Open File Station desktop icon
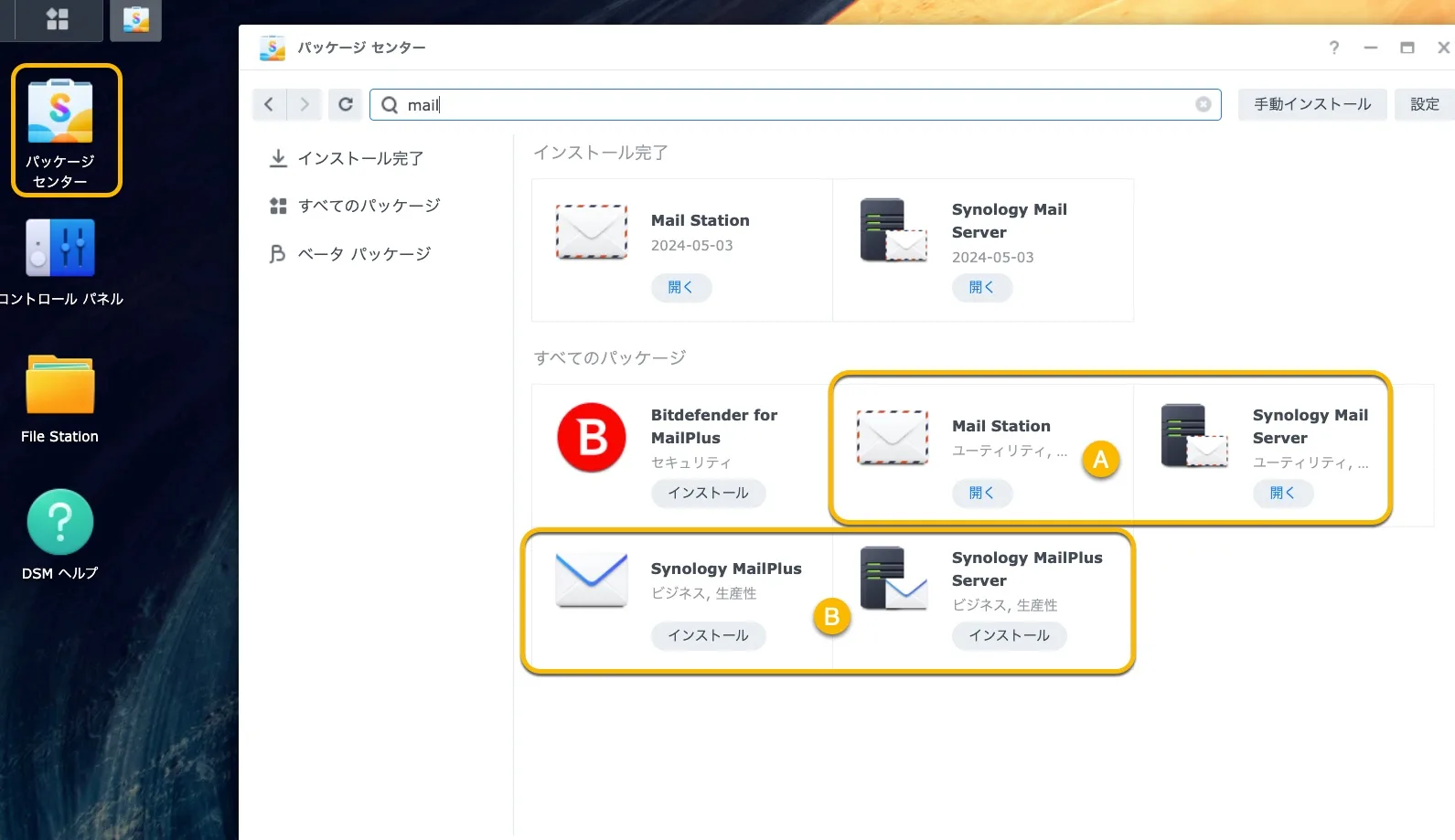The width and height of the screenshot is (1455, 840). [x=60, y=399]
